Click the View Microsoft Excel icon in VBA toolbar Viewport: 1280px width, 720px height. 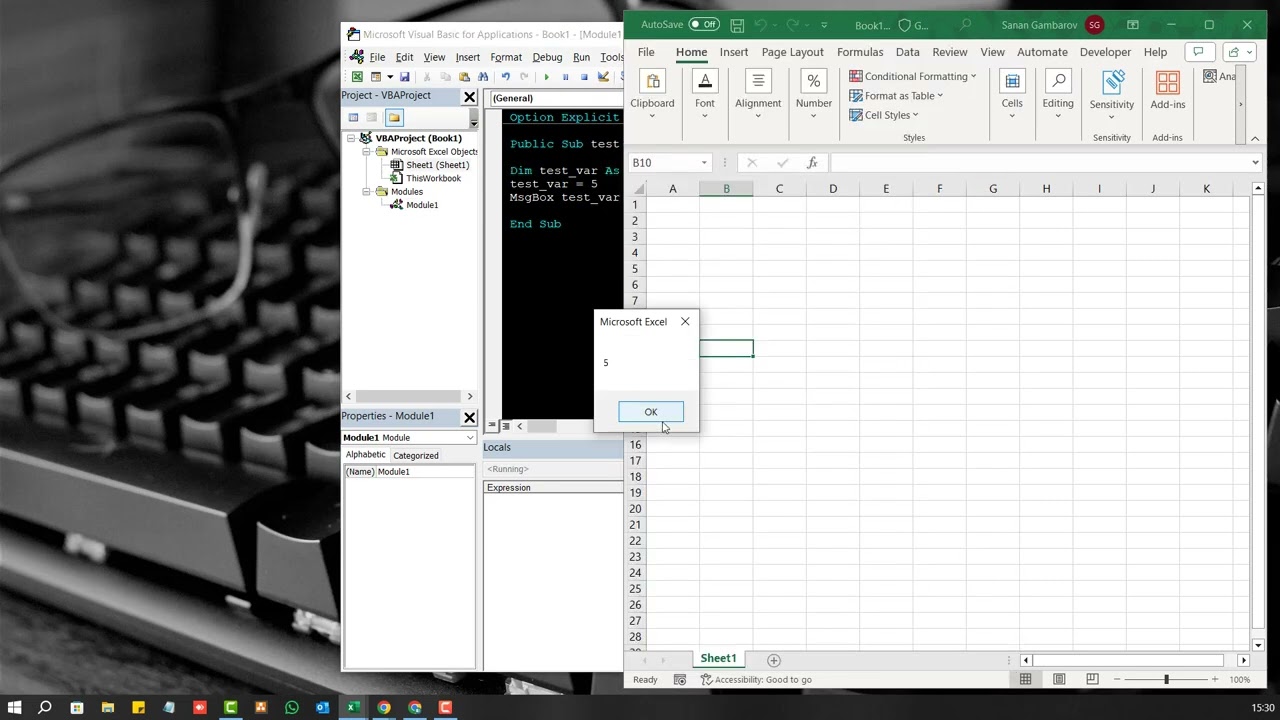click(357, 77)
